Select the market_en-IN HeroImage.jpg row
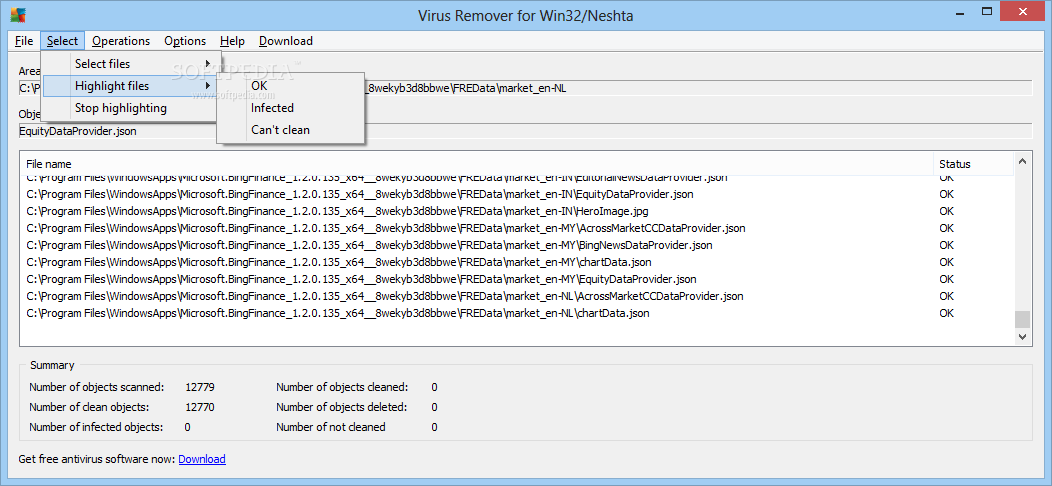The height and width of the screenshot is (486, 1052). (x=517, y=211)
